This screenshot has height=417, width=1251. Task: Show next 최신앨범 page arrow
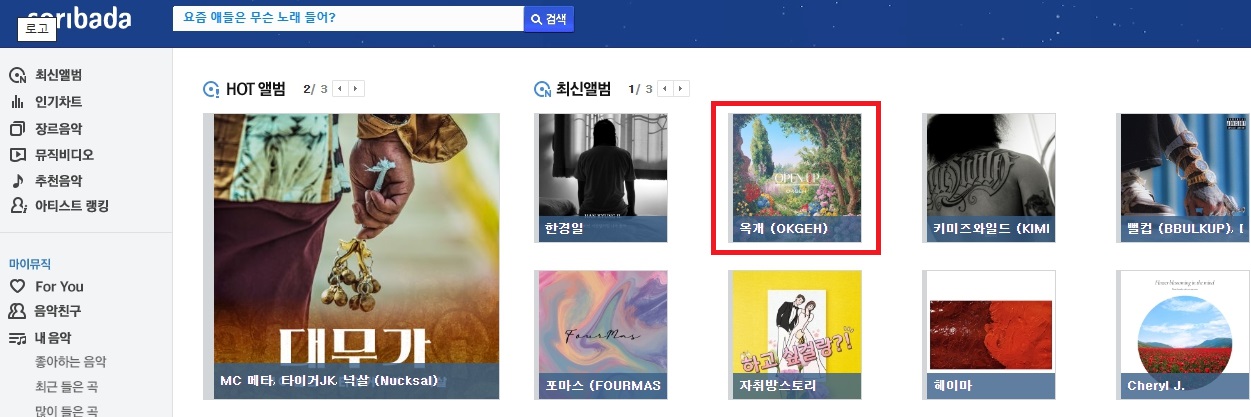point(682,89)
